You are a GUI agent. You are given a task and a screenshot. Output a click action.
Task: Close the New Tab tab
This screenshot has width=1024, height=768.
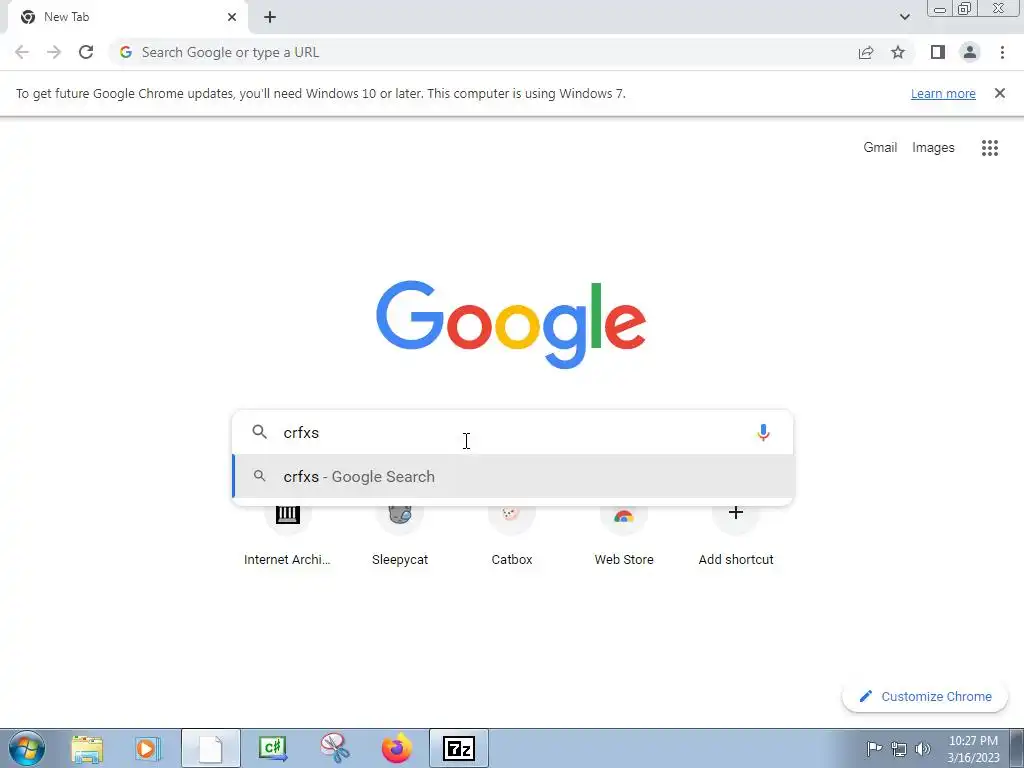(232, 17)
